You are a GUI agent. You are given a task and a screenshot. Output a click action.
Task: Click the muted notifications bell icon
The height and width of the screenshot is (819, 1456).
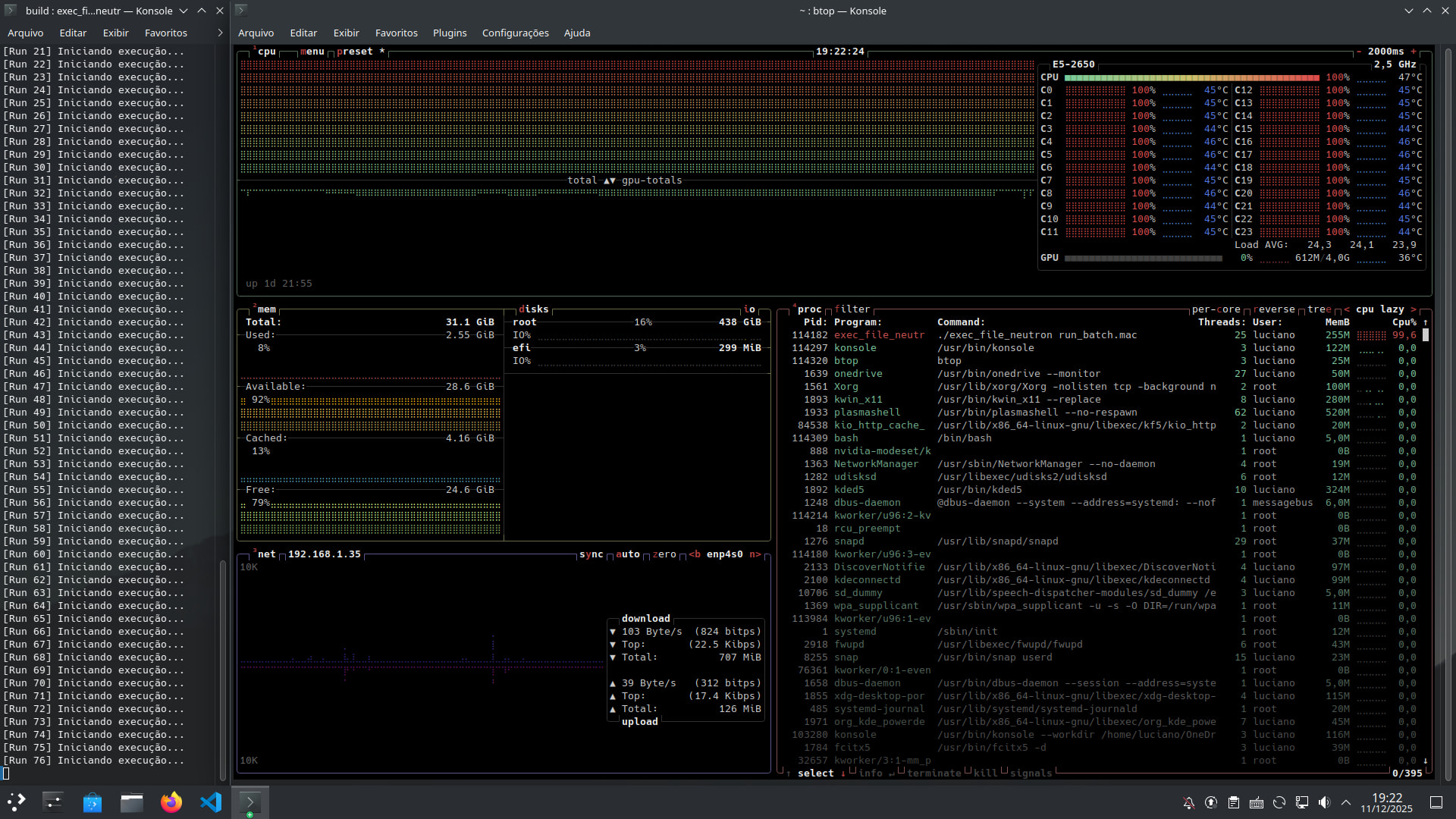point(1188,802)
